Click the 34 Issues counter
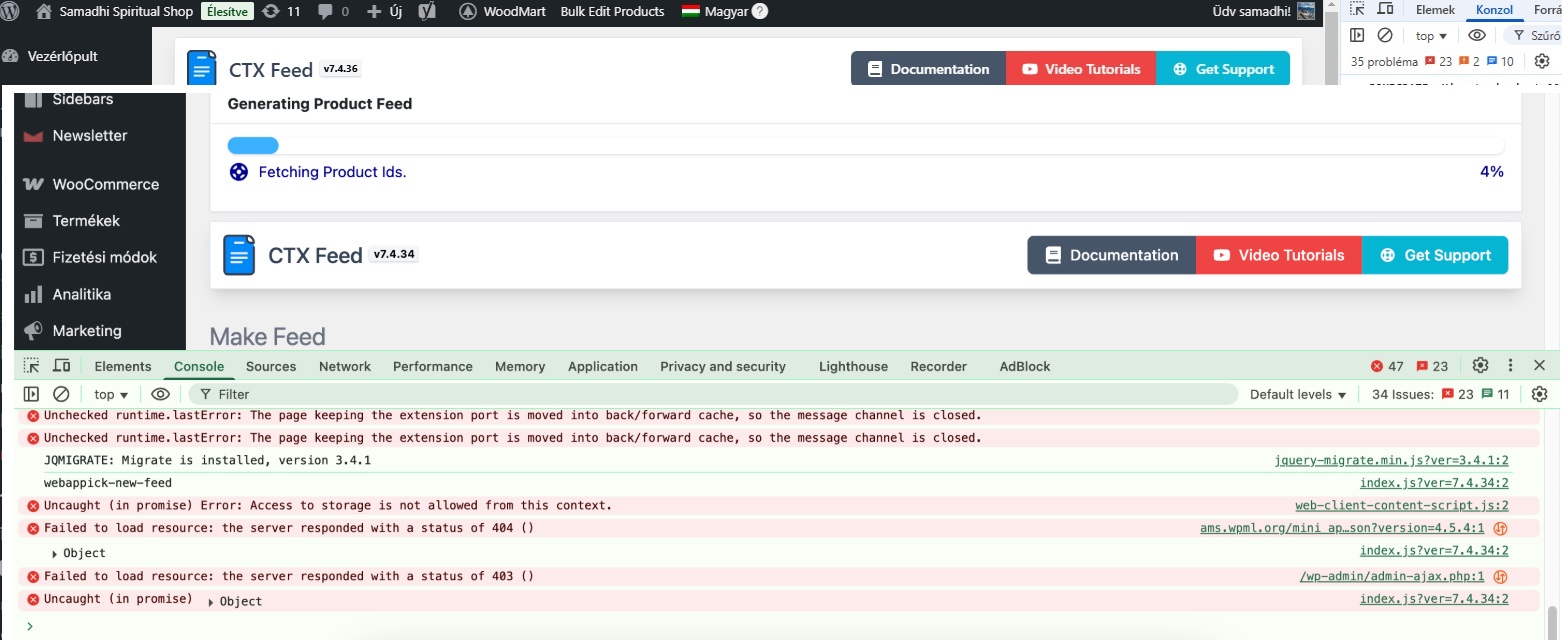This screenshot has height=640, width=1562. 1440,394
